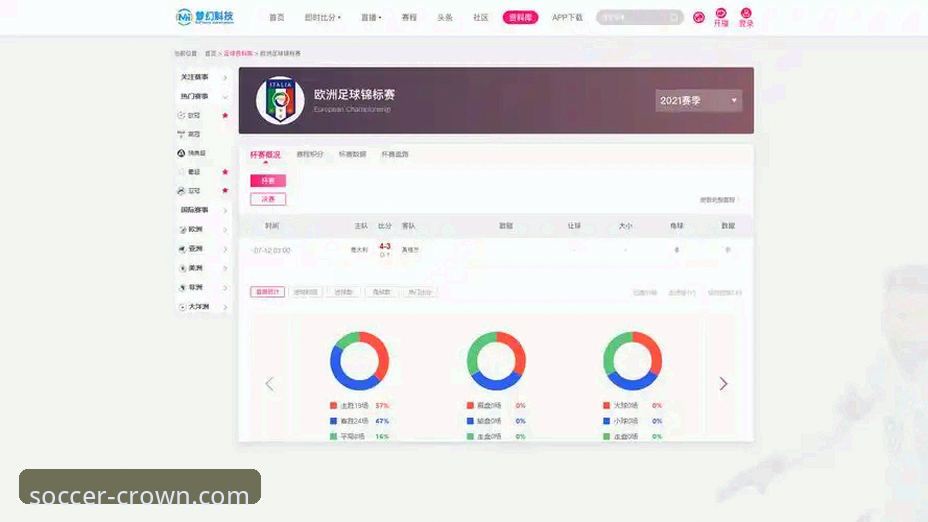The height and width of the screenshot is (522, 928).
Task: Click the black triangle league icon in the sidebar
Action: point(181,153)
